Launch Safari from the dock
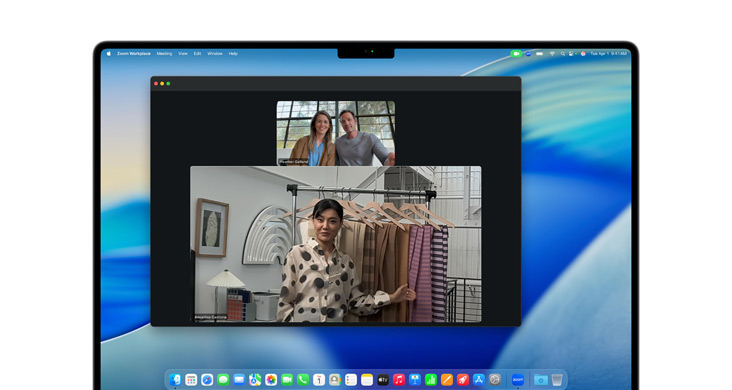732x390 pixels. tap(207, 380)
